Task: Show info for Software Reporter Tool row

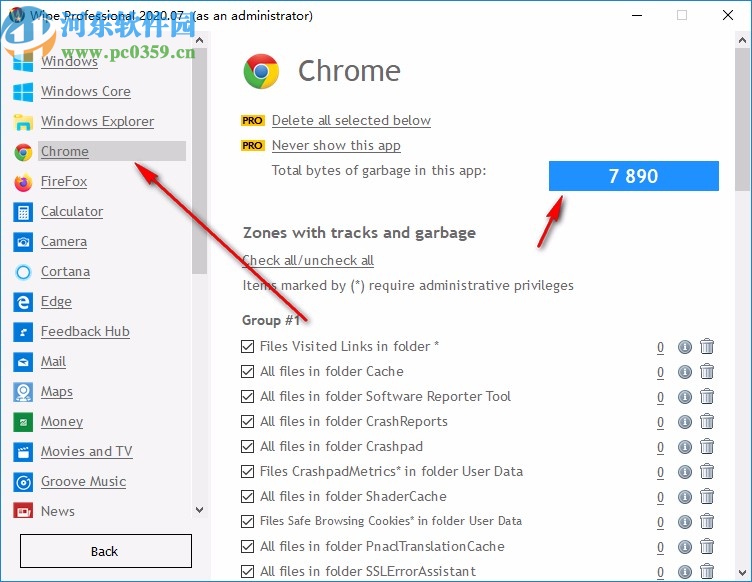Action: tap(685, 396)
